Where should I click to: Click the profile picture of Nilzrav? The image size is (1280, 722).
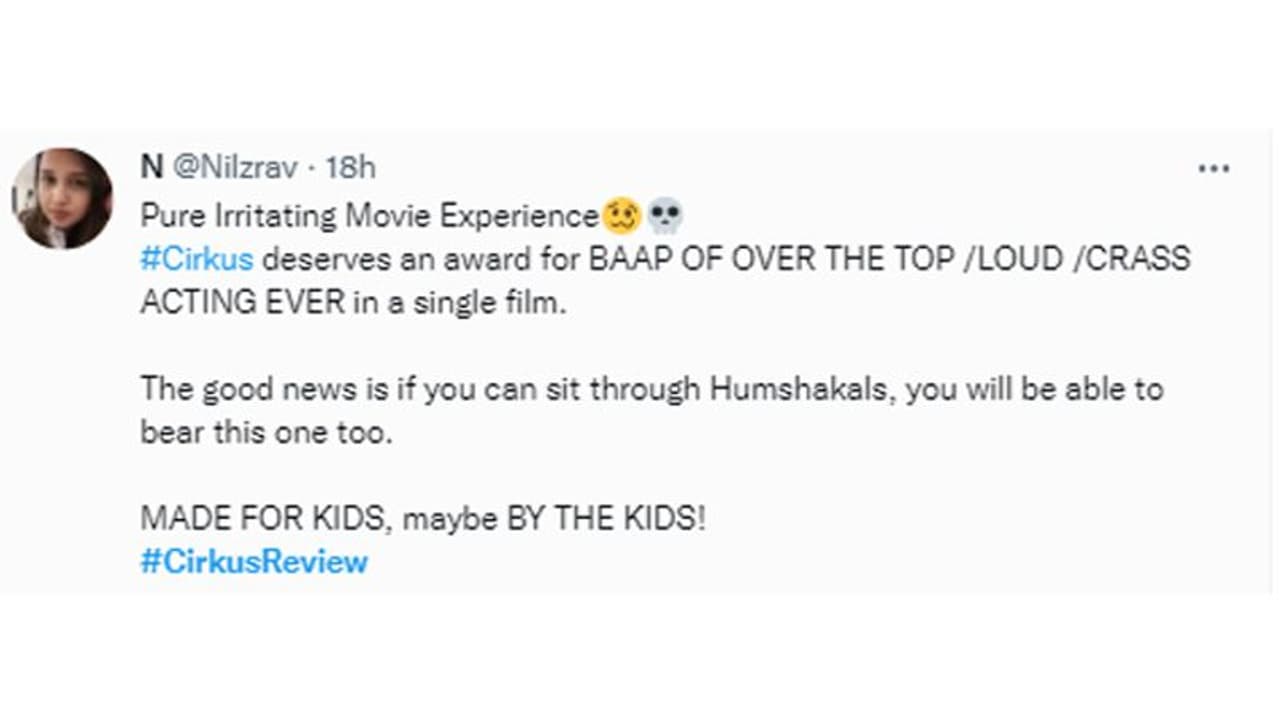[x=62, y=198]
